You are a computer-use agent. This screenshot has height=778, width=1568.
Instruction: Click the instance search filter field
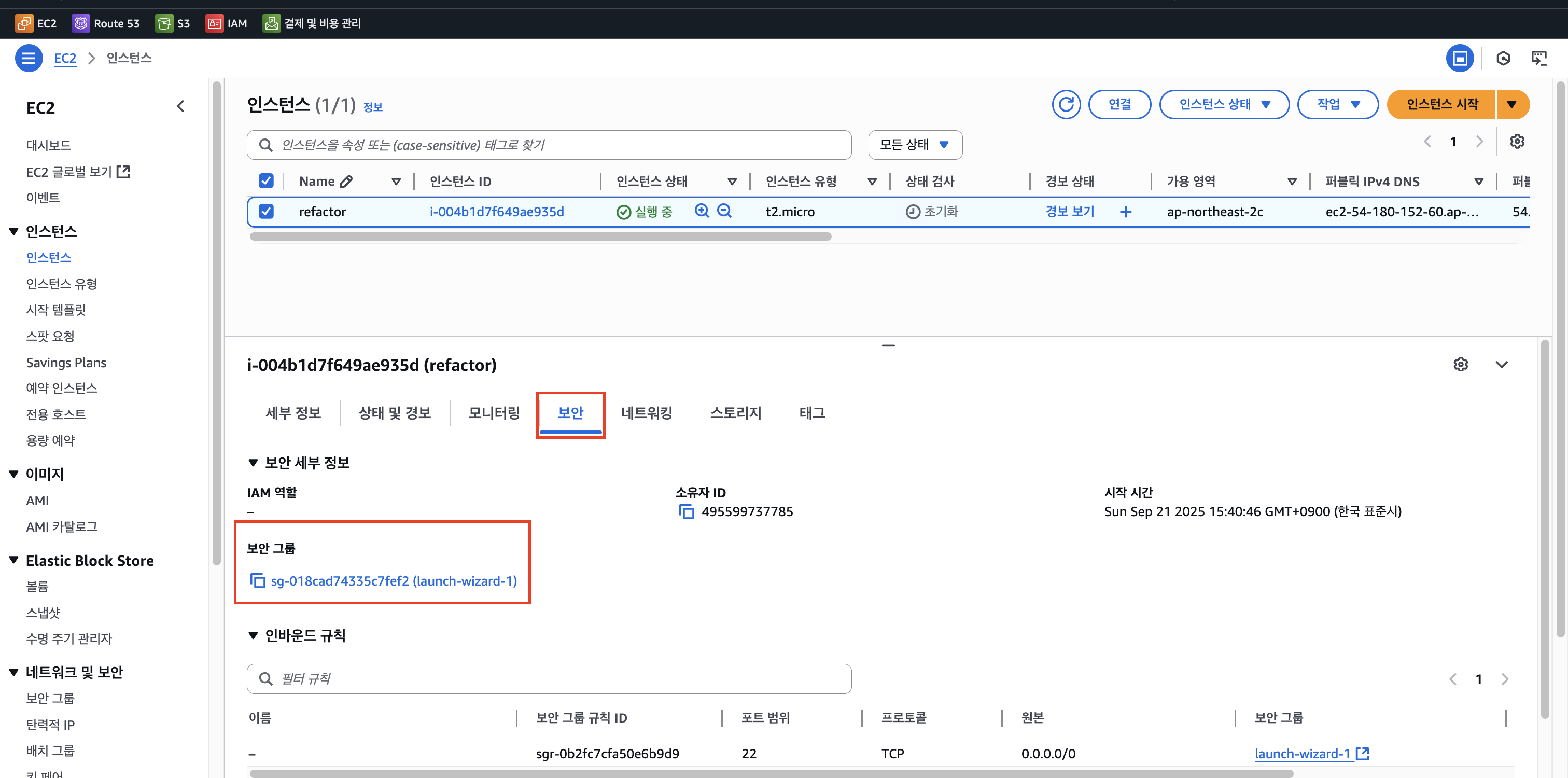tap(548, 145)
